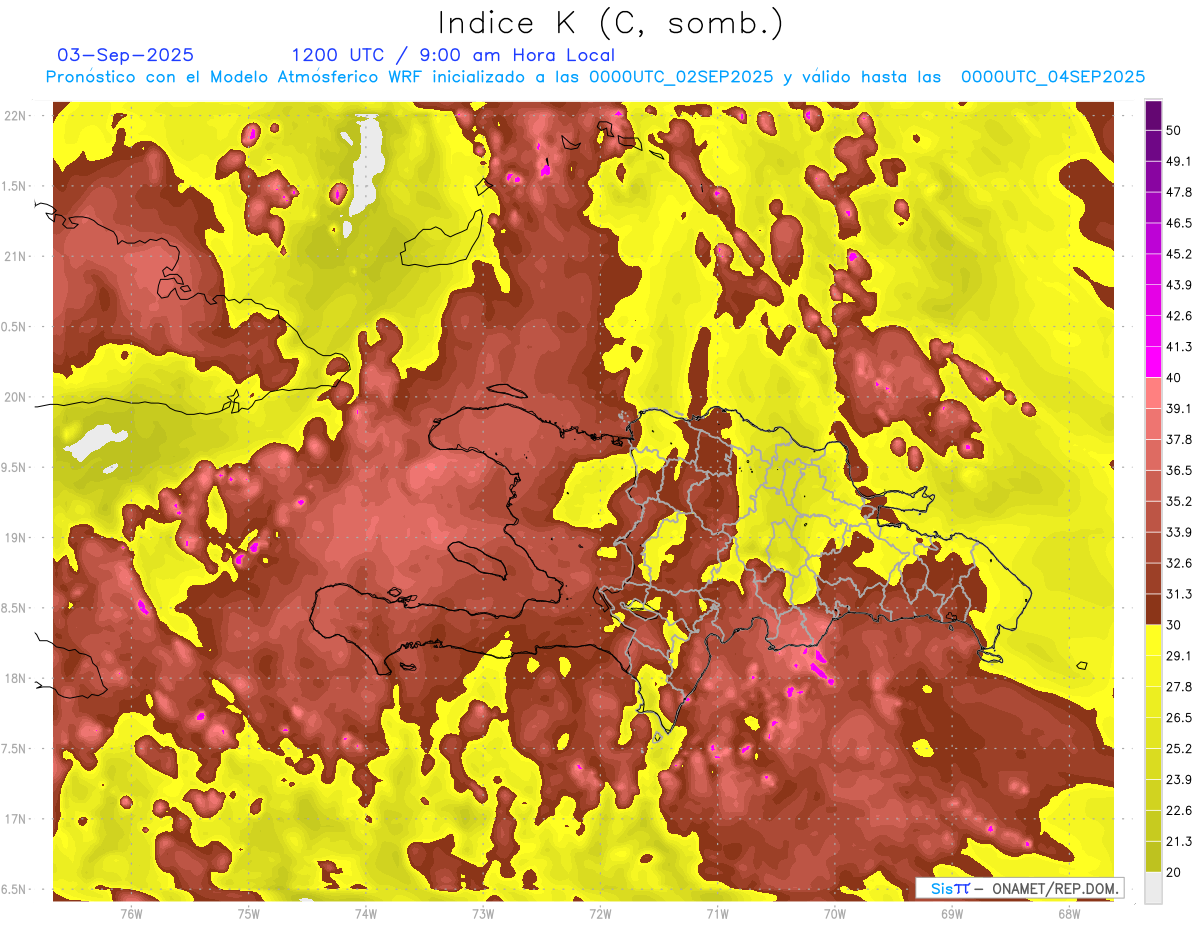
Task: Click the 76W longitude axis label
Action: coord(131,913)
